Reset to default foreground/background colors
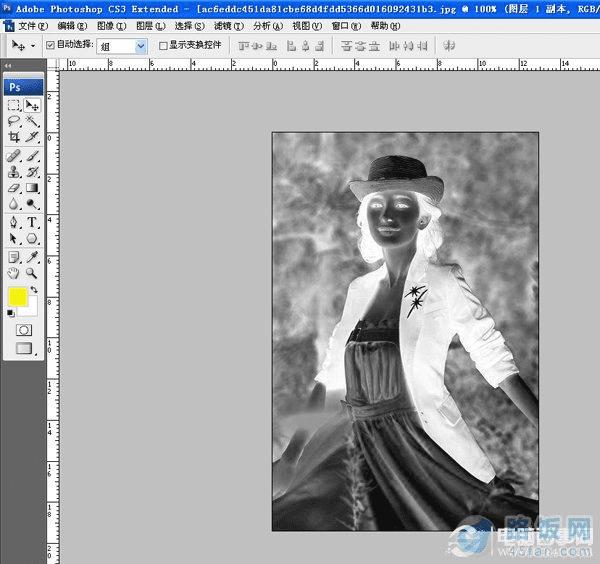 point(11,313)
